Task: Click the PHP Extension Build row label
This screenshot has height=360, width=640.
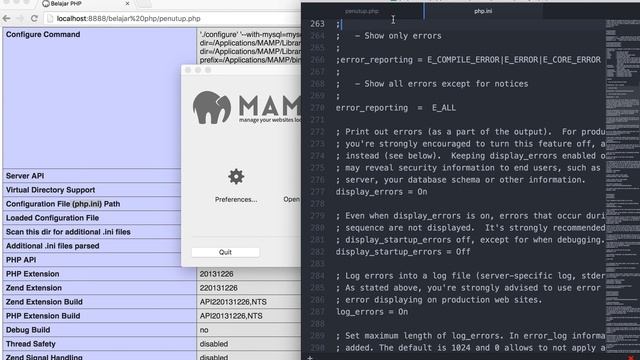Action: pyautogui.click(x=43, y=316)
